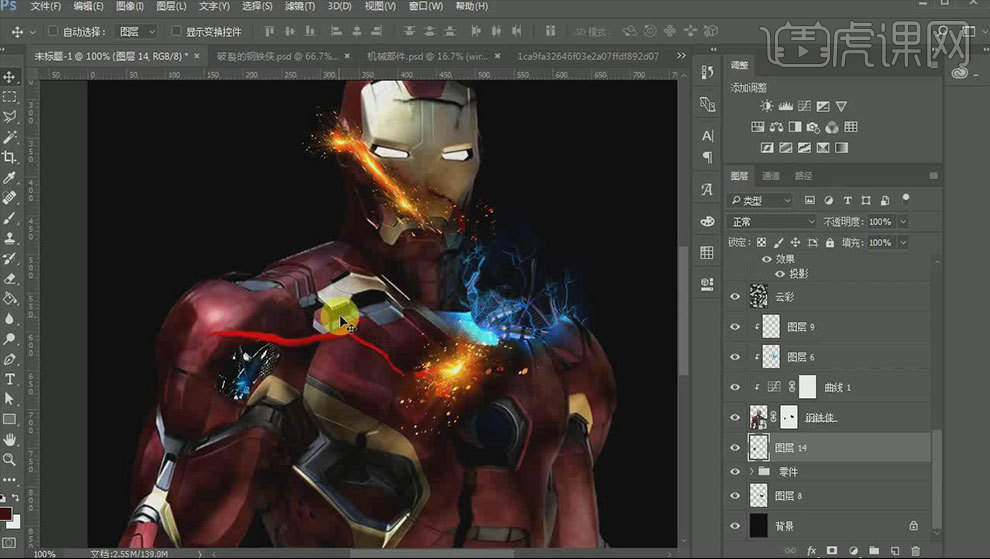Click the lock all layer icon
Screen dimensions: 990x559
[x=828, y=243]
